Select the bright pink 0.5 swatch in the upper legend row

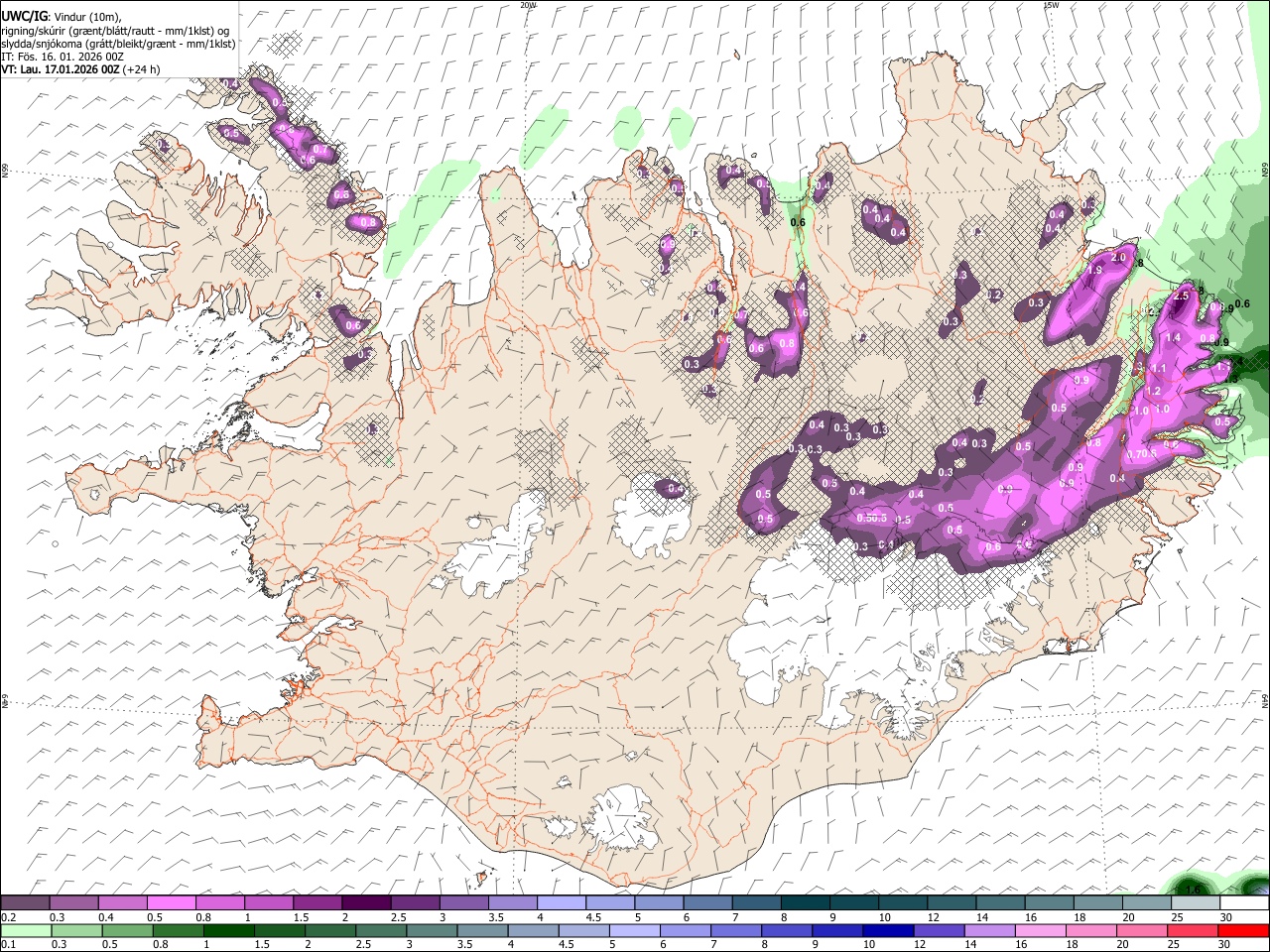(171, 903)
